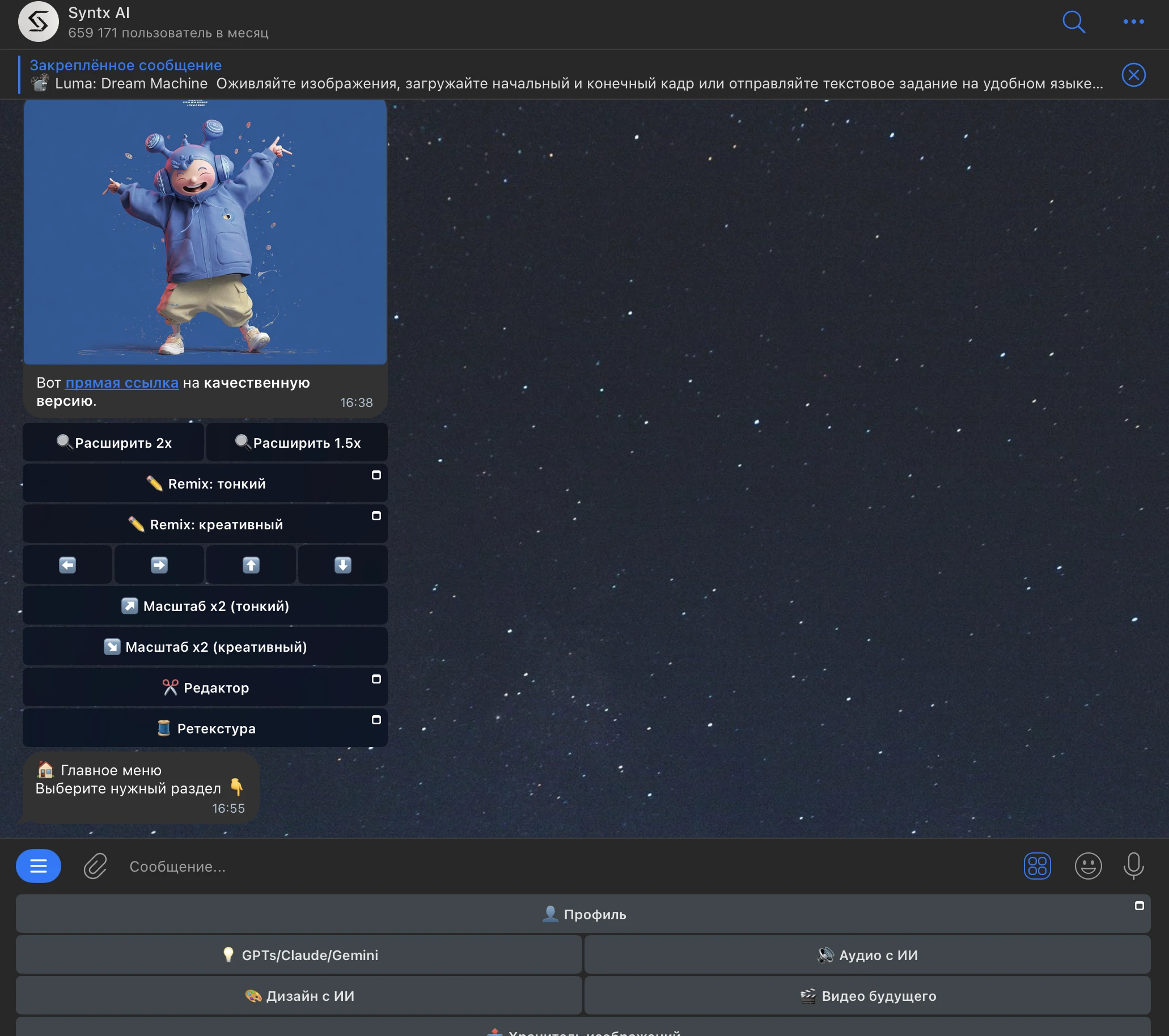The image size is (1169, 1036).
Task: Click the microphone voice message icon
Action: pyautogui.click(x=1133, y=865)
